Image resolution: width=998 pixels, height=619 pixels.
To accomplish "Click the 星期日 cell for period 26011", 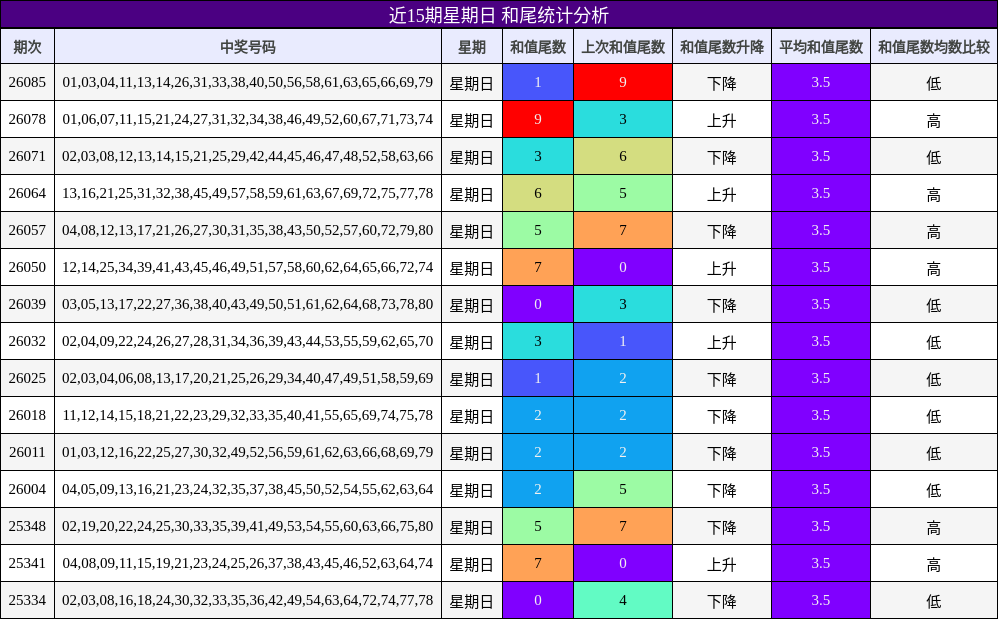I will tap(470, 452).
